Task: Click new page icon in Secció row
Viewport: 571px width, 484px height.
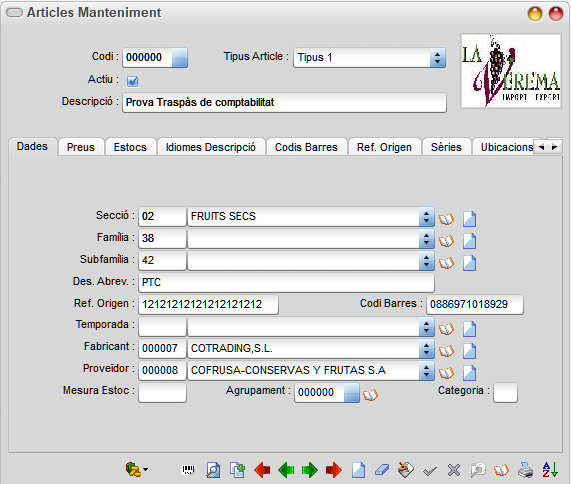Action: coord(469,219)
